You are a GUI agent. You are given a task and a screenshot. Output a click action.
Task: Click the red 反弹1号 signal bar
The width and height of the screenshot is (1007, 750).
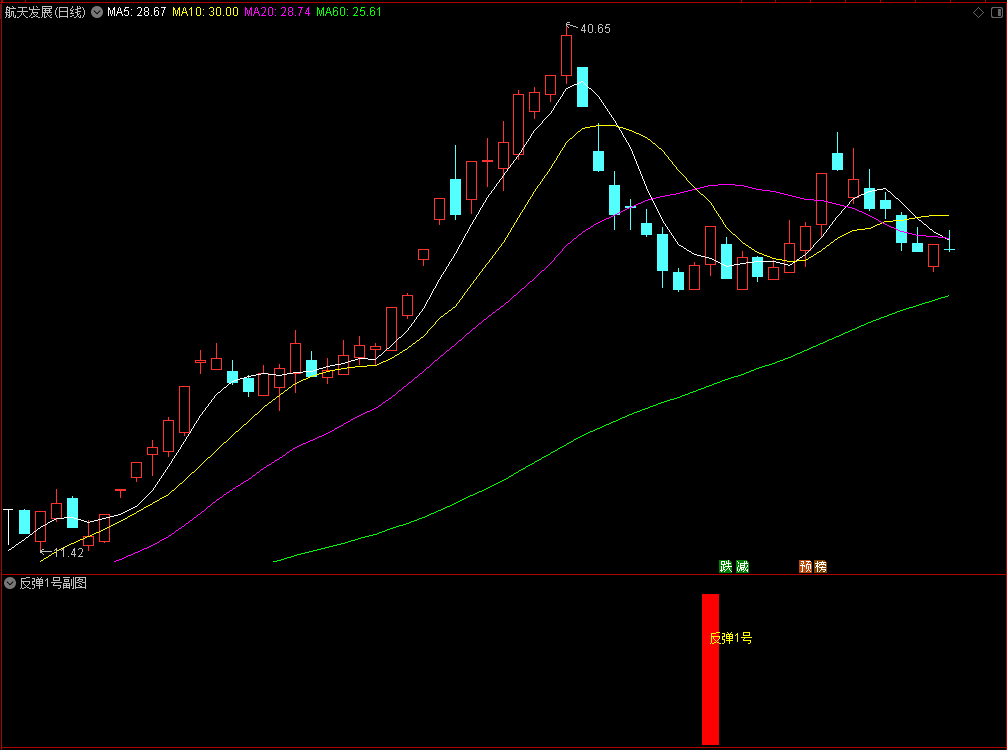click(x=710, y=669)
